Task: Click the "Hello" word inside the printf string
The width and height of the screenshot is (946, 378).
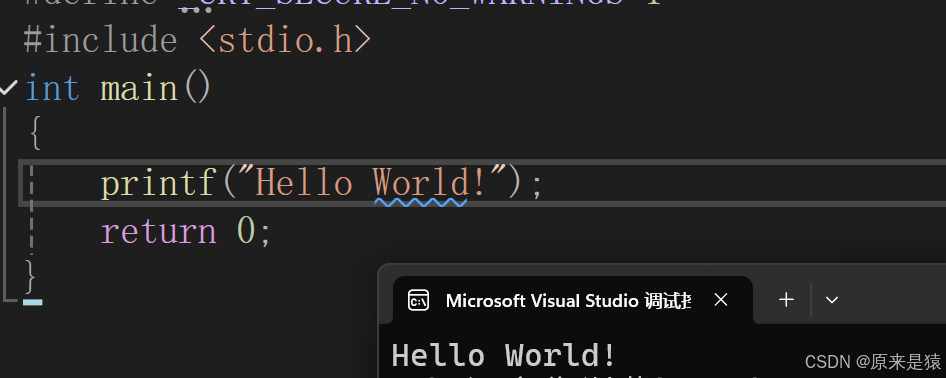Action: [305, 182]
